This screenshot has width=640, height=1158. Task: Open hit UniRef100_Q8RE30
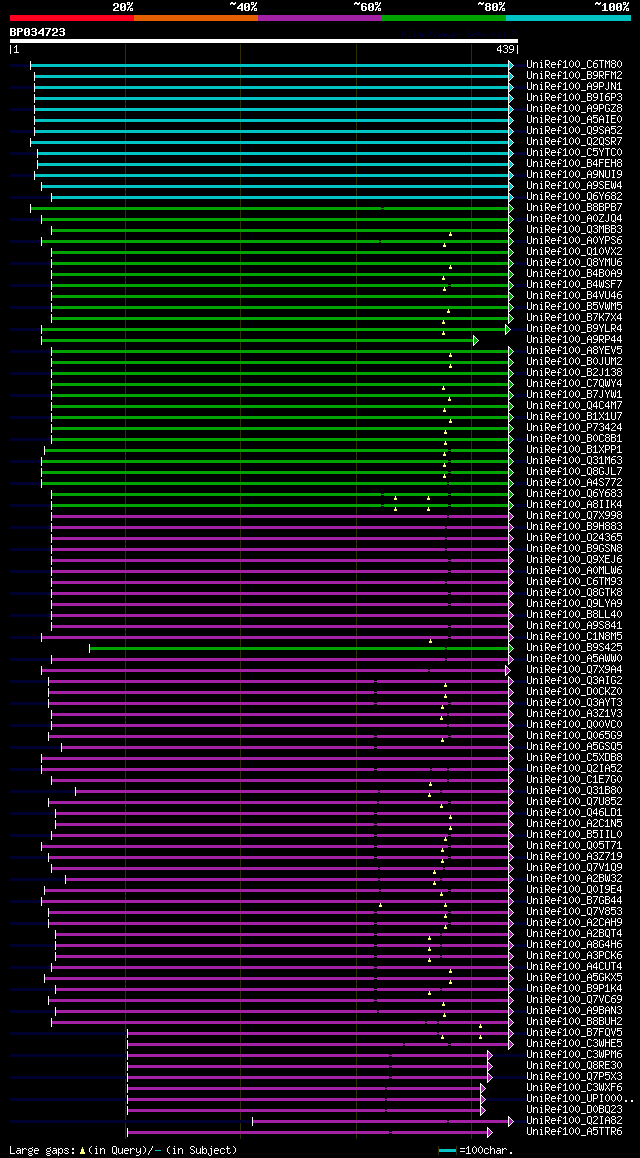coord(574,1066)
